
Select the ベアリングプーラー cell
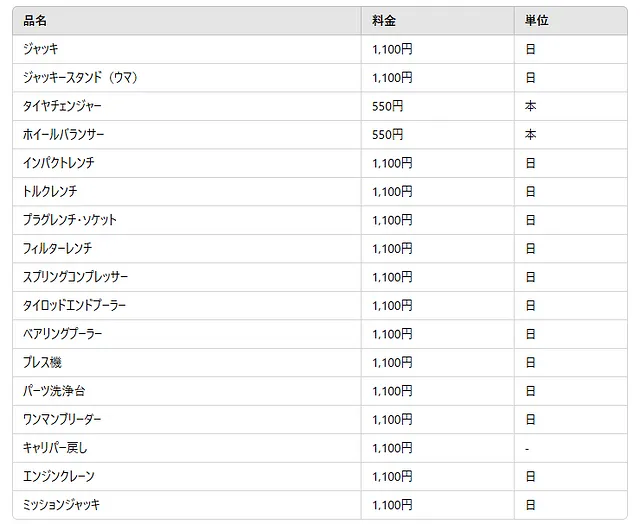click(x=62, y=334)
